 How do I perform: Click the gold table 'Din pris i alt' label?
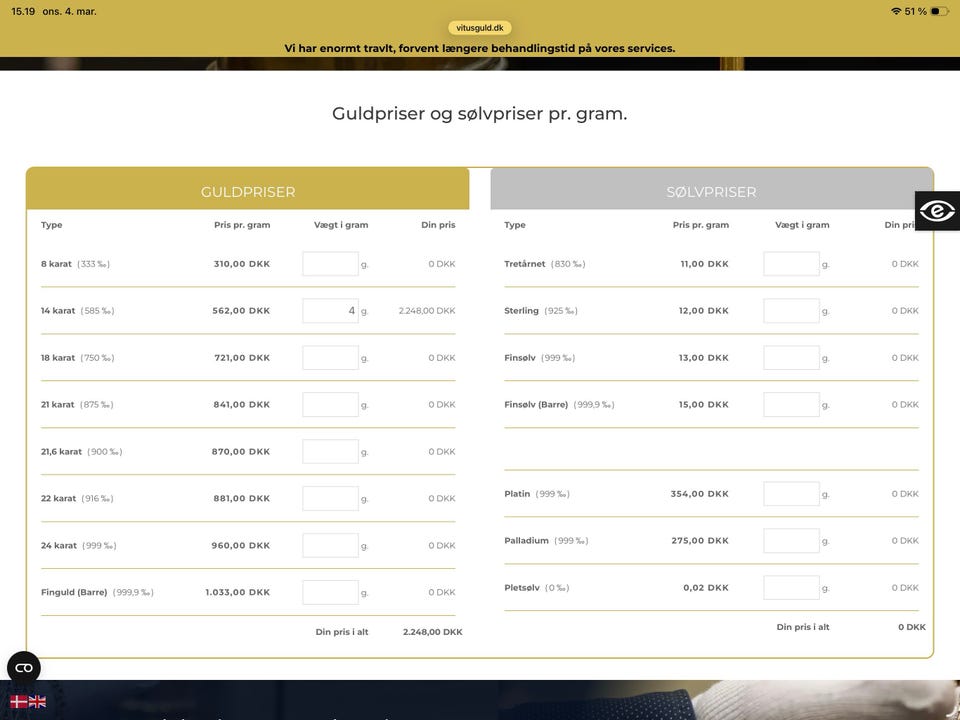(x=342, y=632)
